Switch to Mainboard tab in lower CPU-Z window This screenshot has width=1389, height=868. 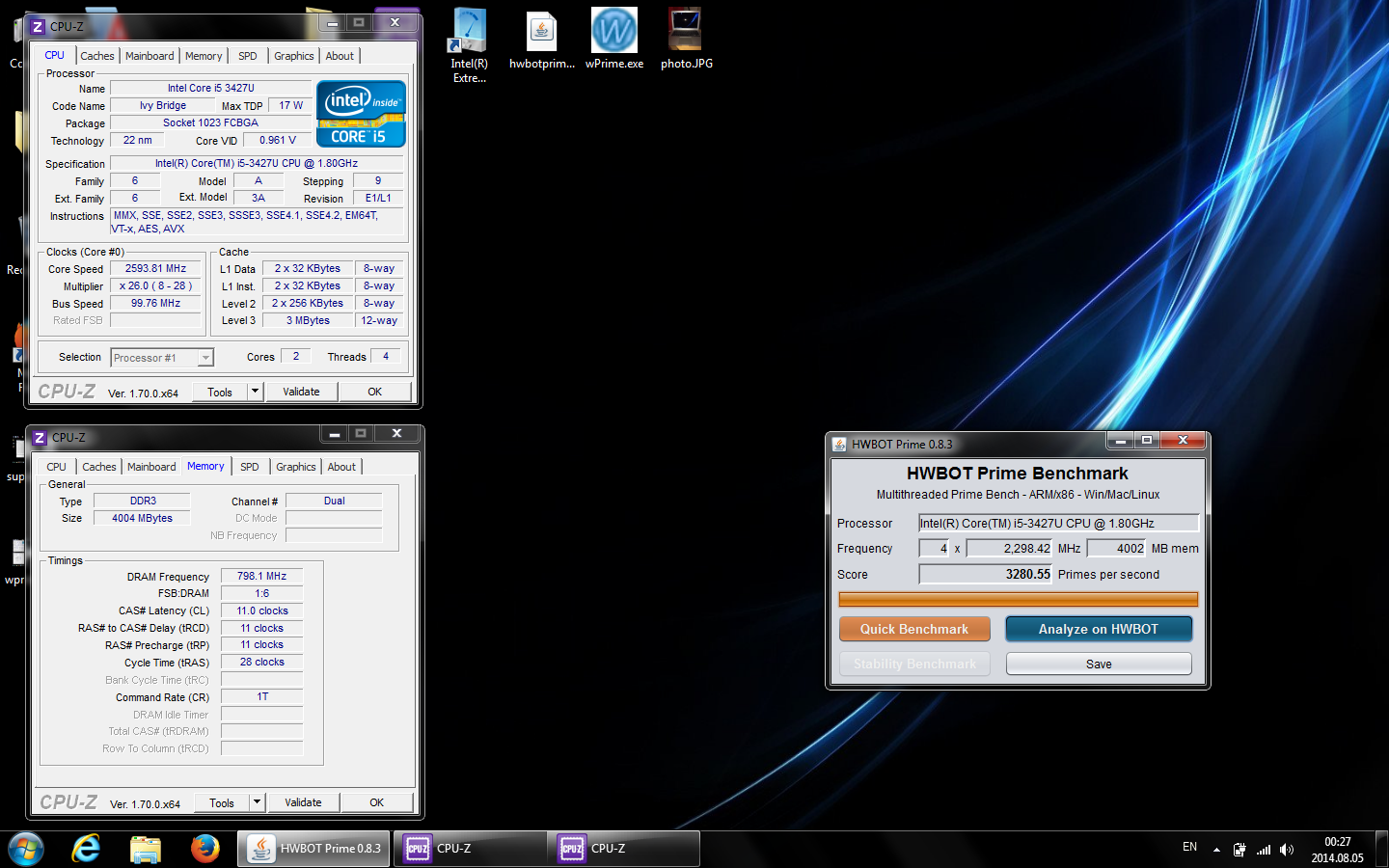point(151,467)
